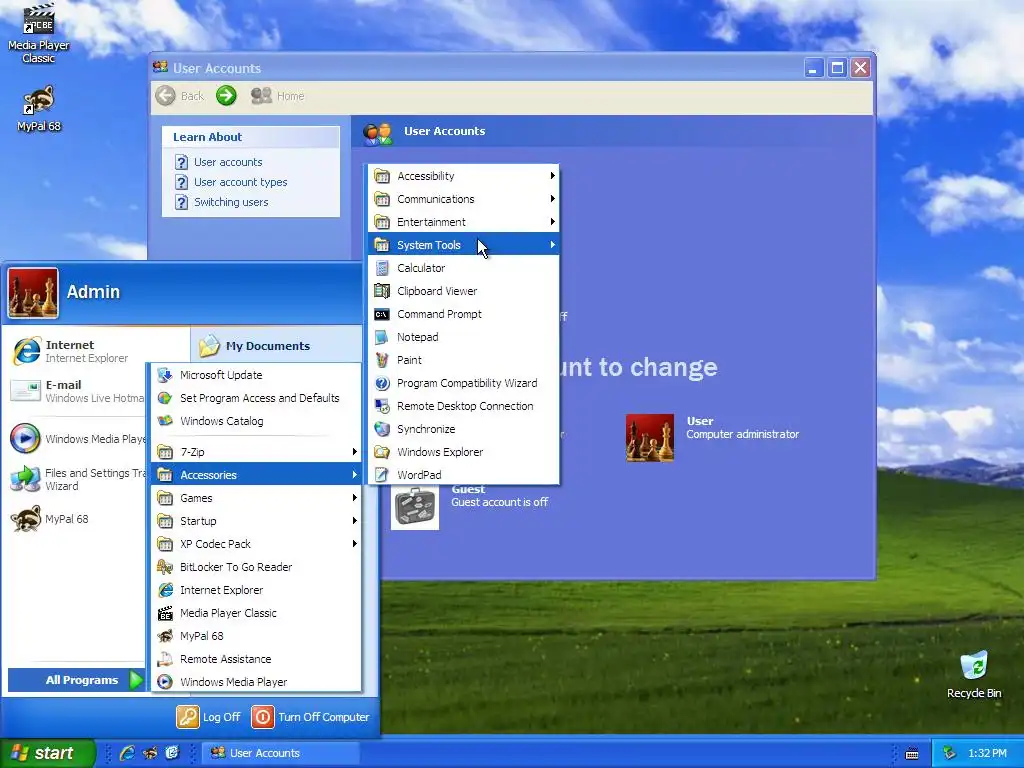Image resolution: width=1024 pixels, height=768 pixels.
Task: Open Windows Media Player in recent programs list
Action: (x=77, y=438)
